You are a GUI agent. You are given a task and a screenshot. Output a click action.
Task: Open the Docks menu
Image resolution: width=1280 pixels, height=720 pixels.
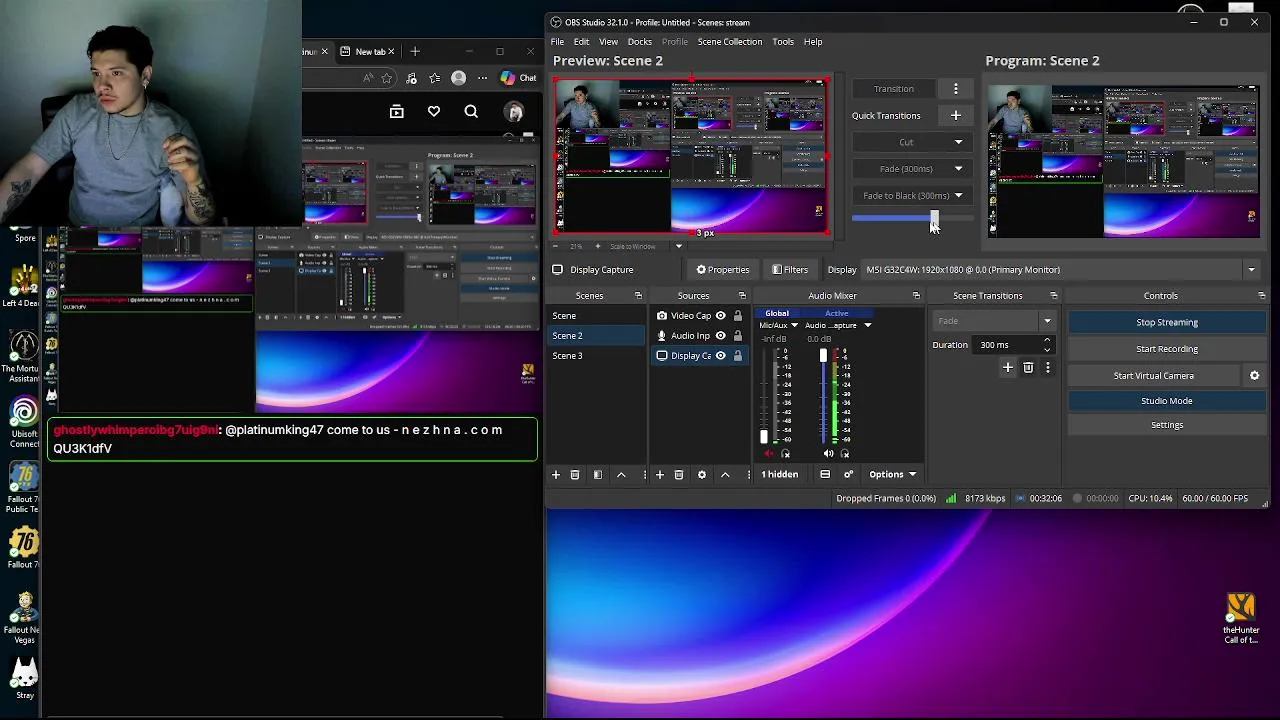[x=639, y=42]
